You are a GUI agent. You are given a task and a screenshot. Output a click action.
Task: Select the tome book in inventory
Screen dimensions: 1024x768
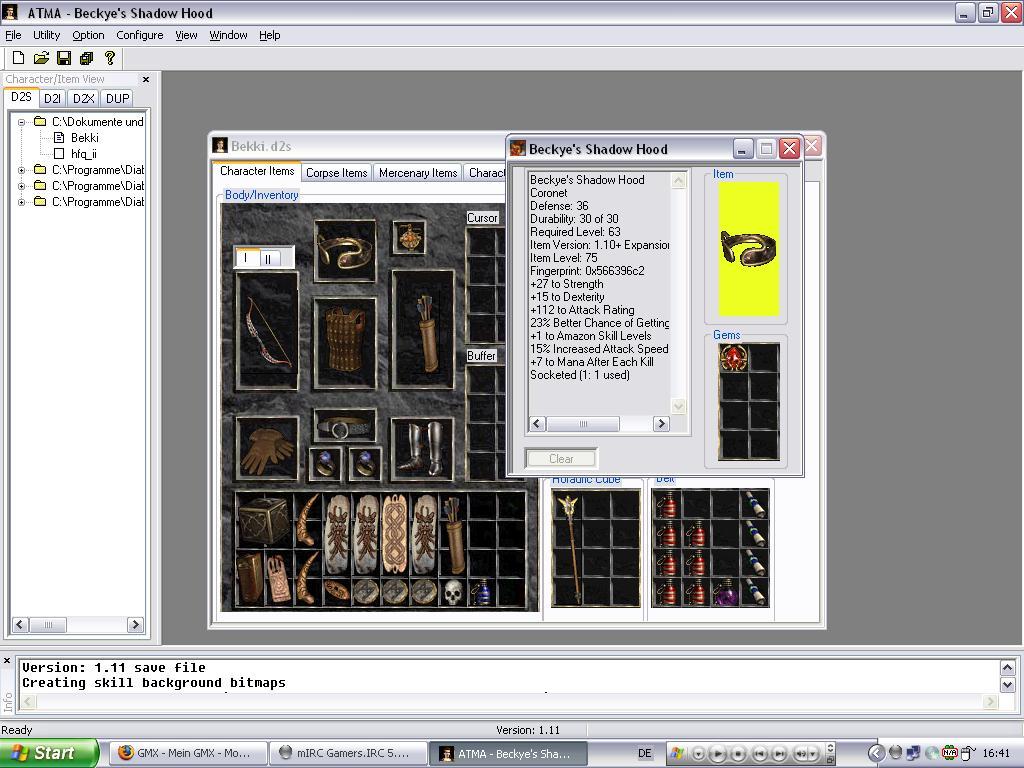(x=248, y=578)
